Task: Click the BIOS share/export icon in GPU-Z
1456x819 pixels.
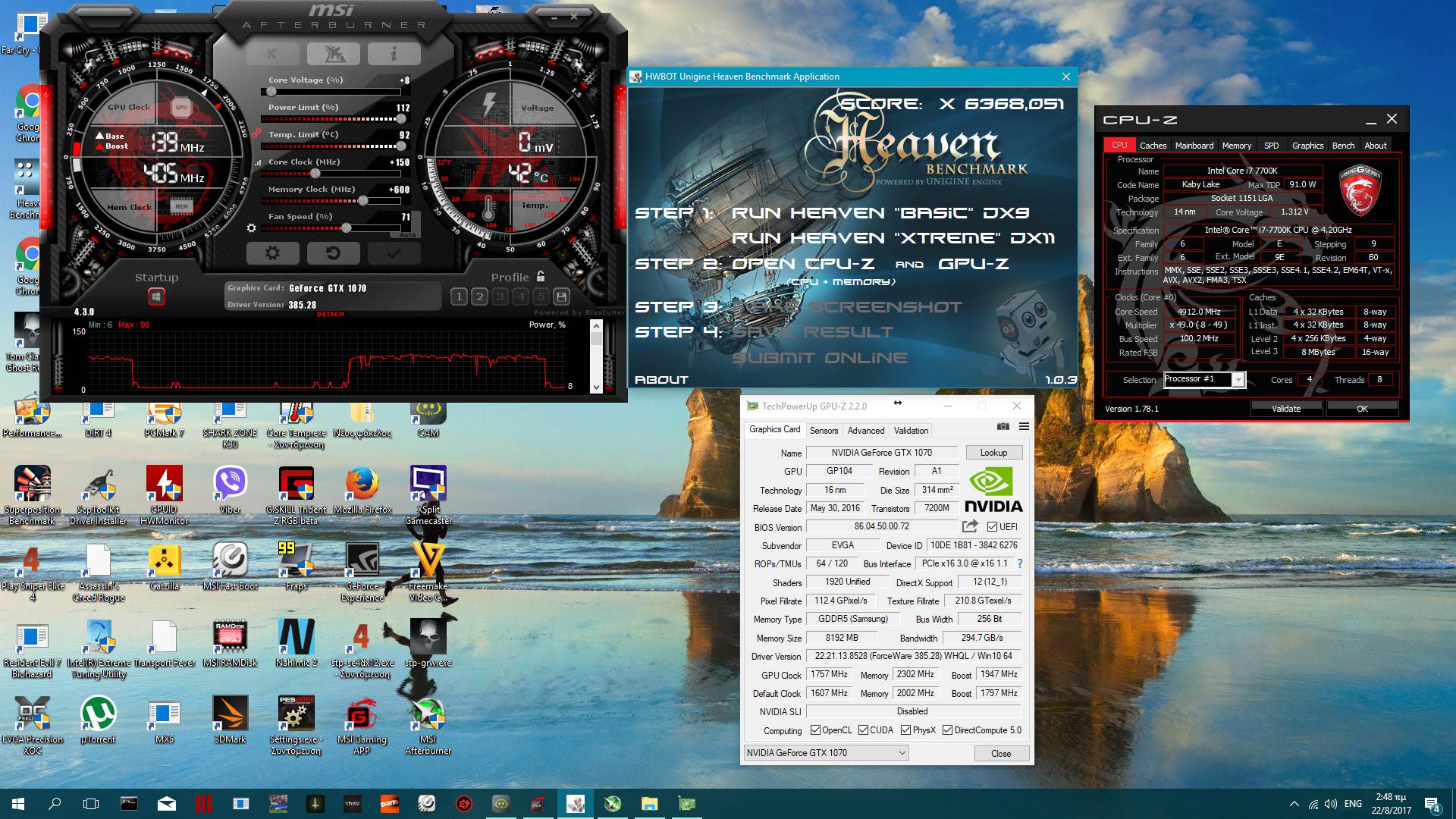Action: (970, 526)
